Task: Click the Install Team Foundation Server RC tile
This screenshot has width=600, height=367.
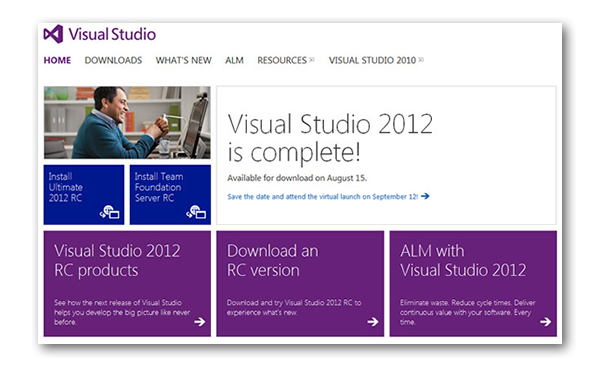Action: click(170, 195)
